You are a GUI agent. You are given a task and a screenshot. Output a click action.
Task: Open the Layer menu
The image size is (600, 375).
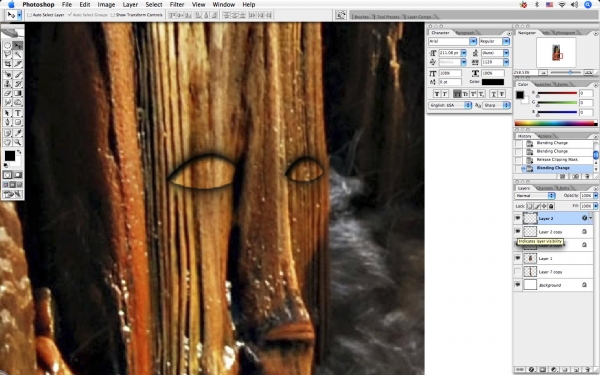[x=130, y=5]
